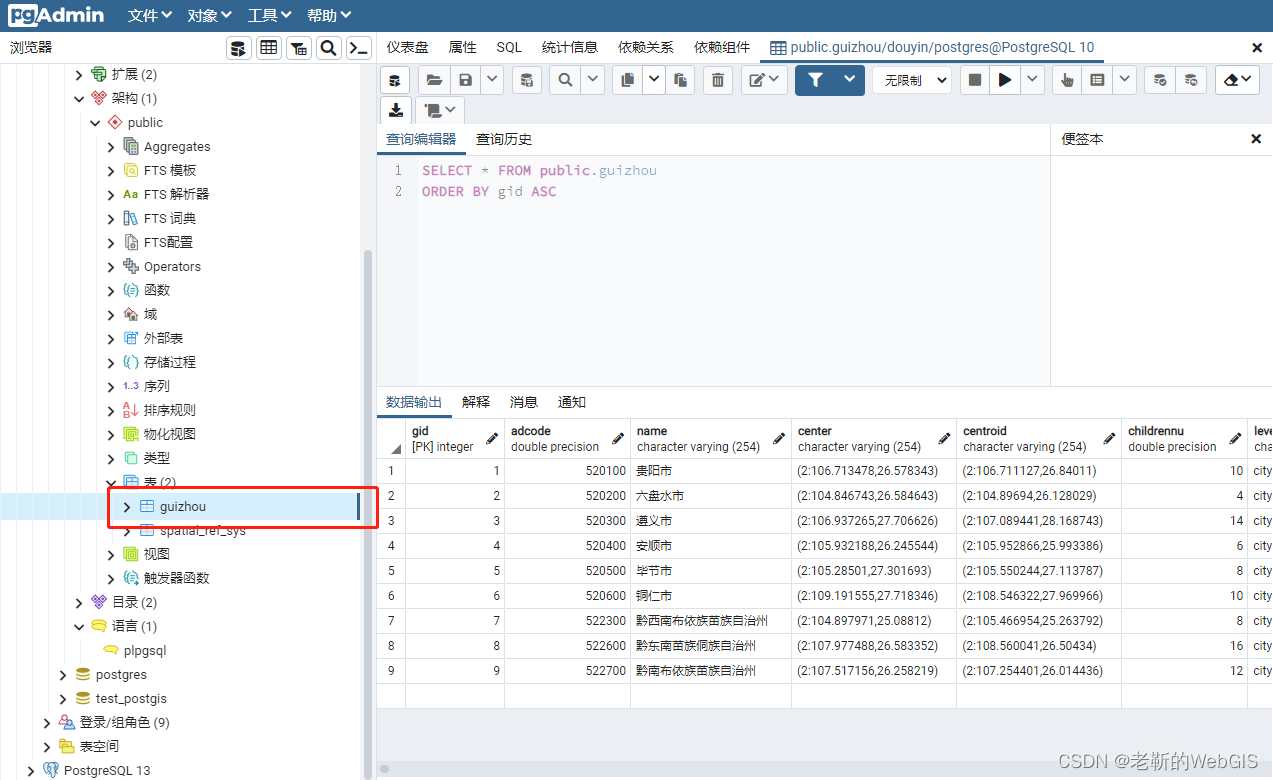Screen dimensions: 1273x780
Task: Execute the query with the play button icon
Action: pos(1004,80)
